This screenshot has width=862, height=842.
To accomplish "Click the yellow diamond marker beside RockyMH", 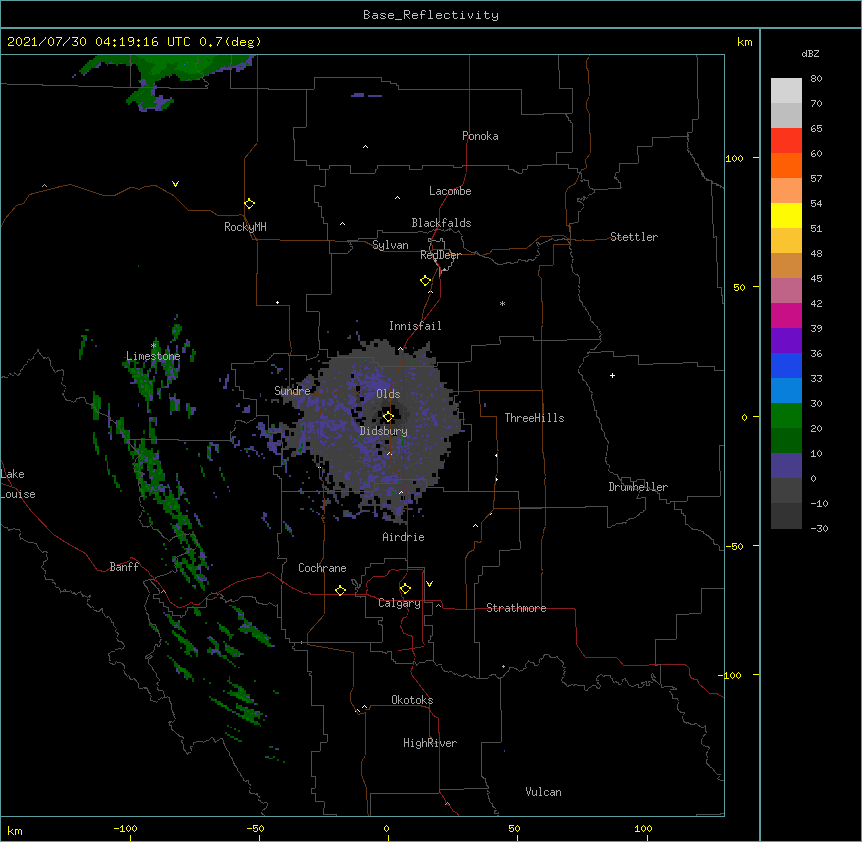I will 250,204.
